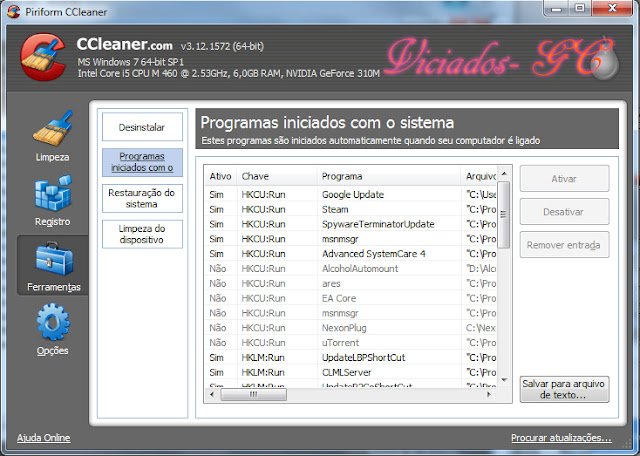The width and height of the screenshot is (640, 456).
Task: Open the Ajuda Online link
Action: [x=44, y=438]
